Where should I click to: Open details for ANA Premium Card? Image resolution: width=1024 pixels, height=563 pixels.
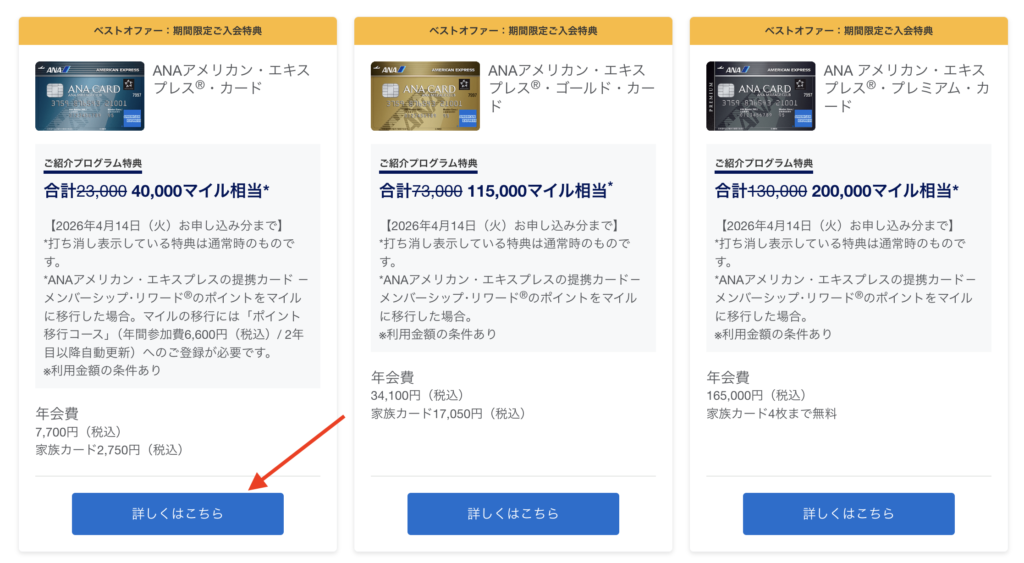click(x=848, y=514)
